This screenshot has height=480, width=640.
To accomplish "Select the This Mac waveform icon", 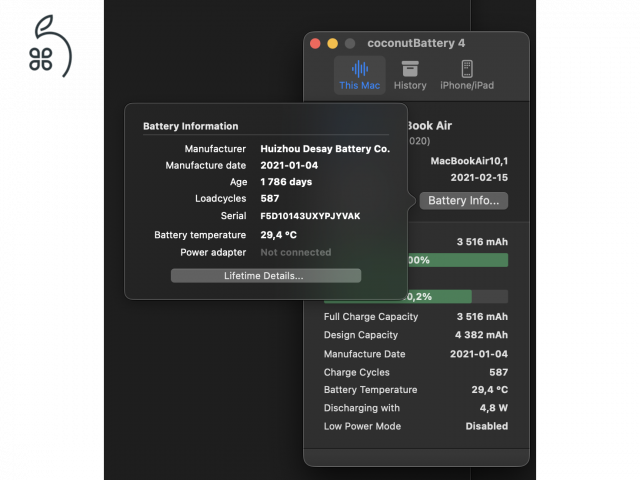I will click(360, 69).
